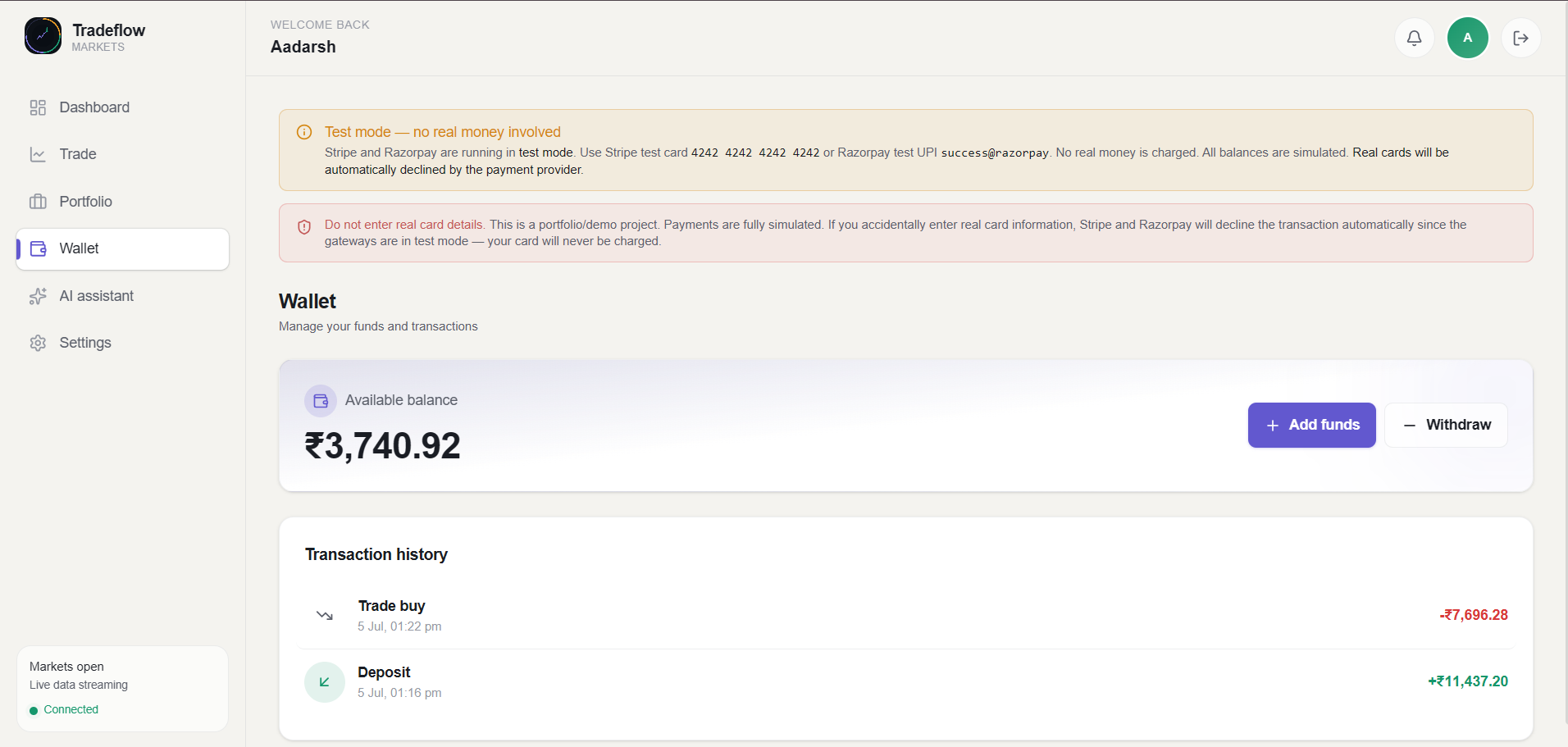
Task: Click the Portfolio briefcase icon
Action: tap(38, 202)
